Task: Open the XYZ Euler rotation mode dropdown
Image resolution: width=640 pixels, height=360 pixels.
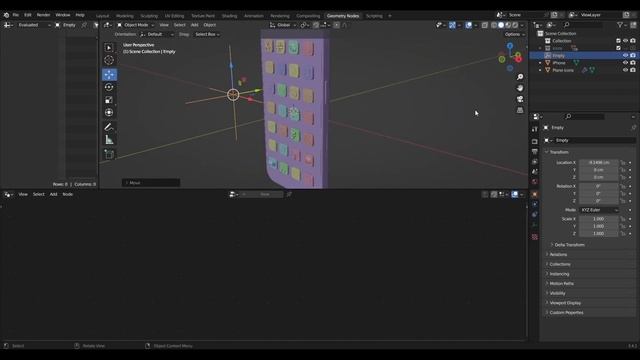Action: point(599,210)
